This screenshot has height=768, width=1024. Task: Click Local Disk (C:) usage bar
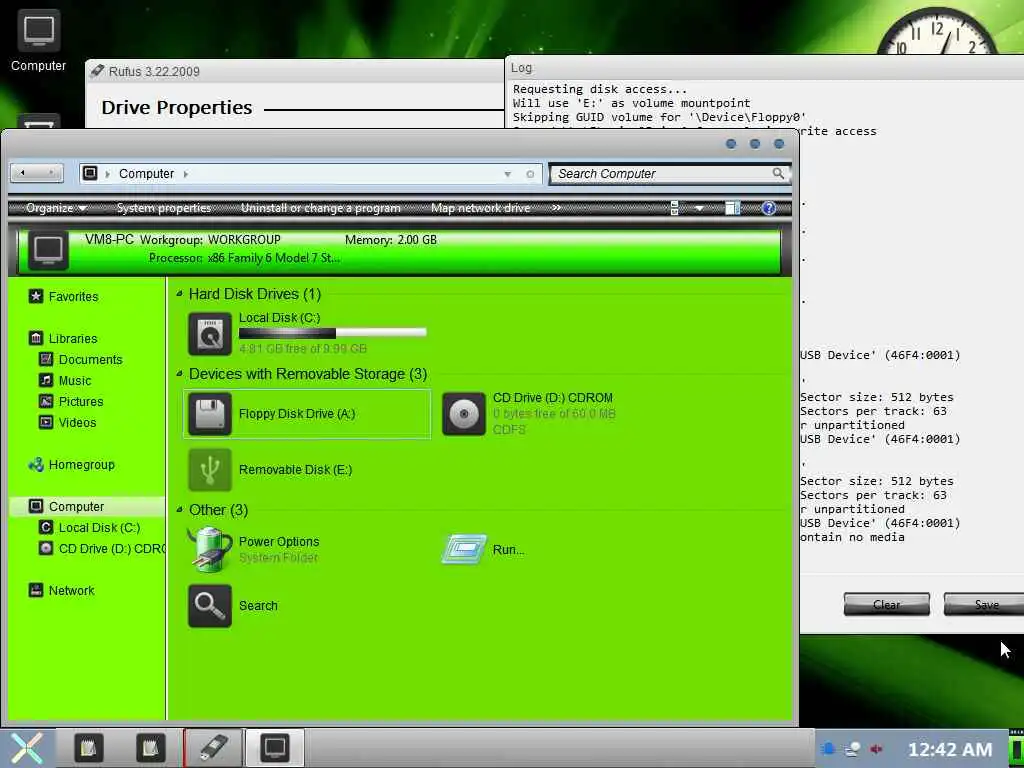[332, 332]
